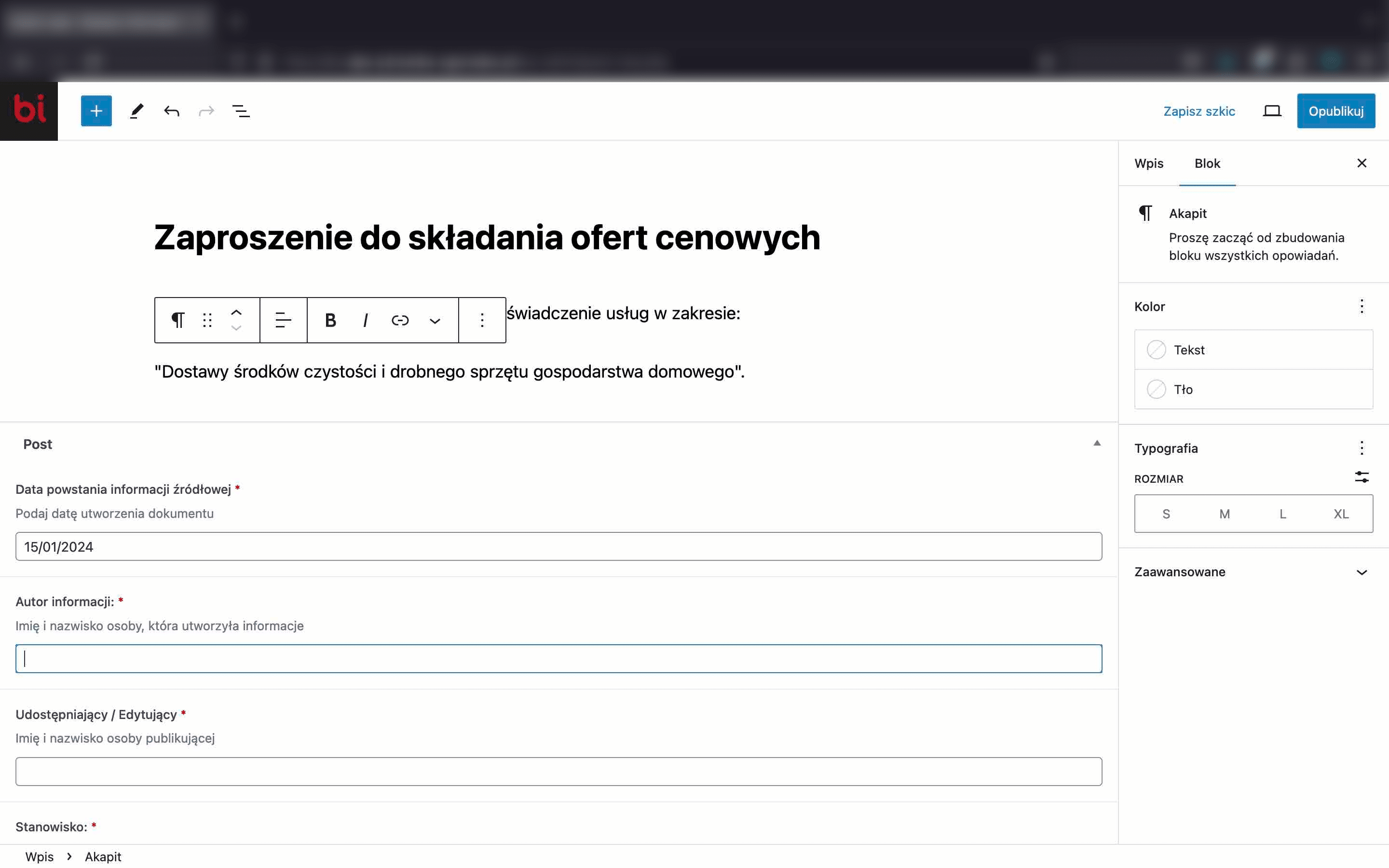
Task: Click the paragraph text świadczenie usług w zakresie
Action: pos(623,313)
